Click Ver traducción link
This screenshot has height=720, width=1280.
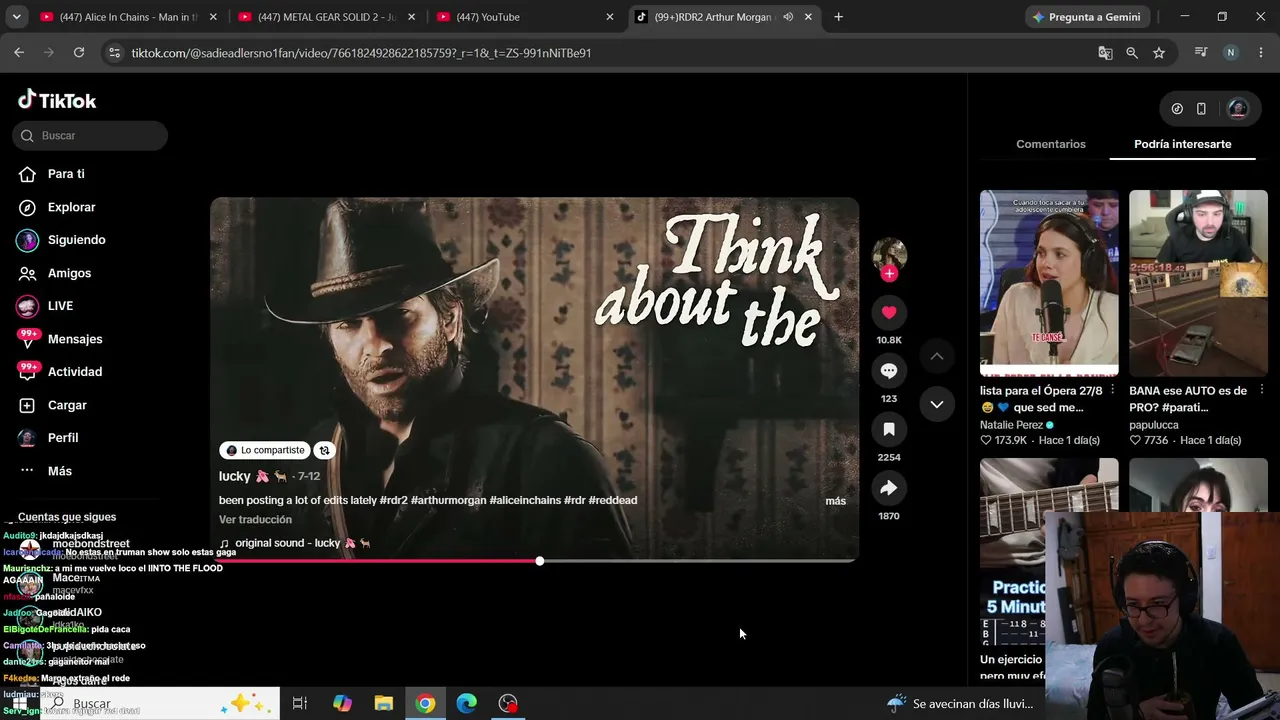tap(255, 520)
